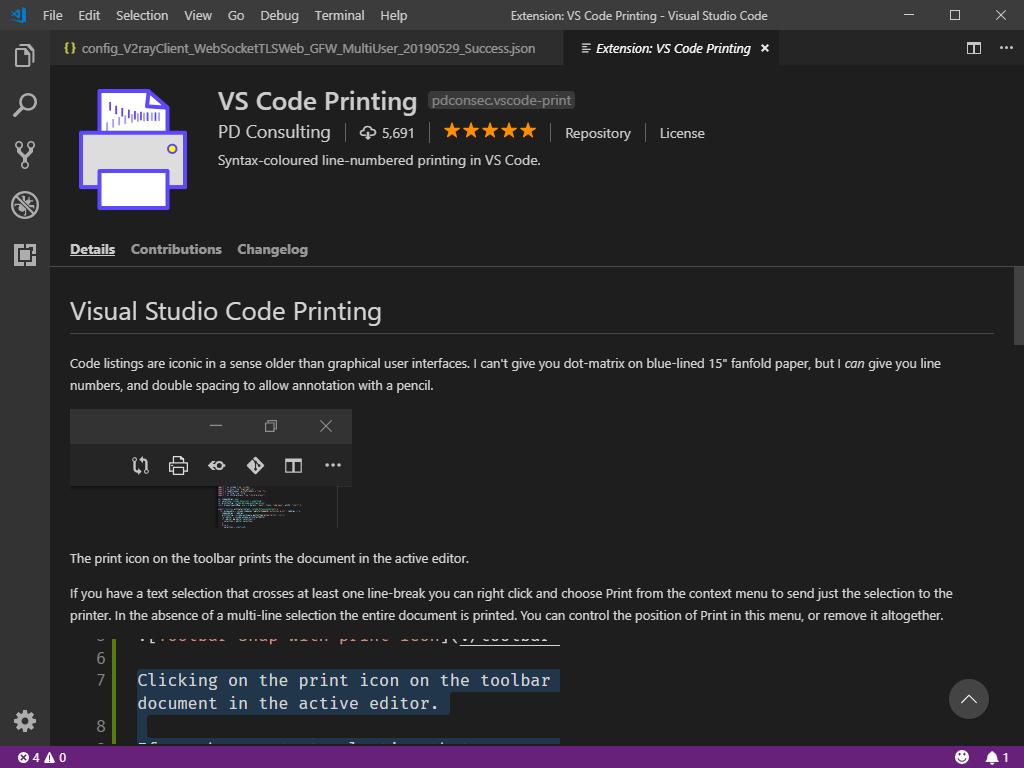Image resolution: width=1024 pixels, height=768 pixels.
Task: Select the Details tab
Action: pos(92,249)
